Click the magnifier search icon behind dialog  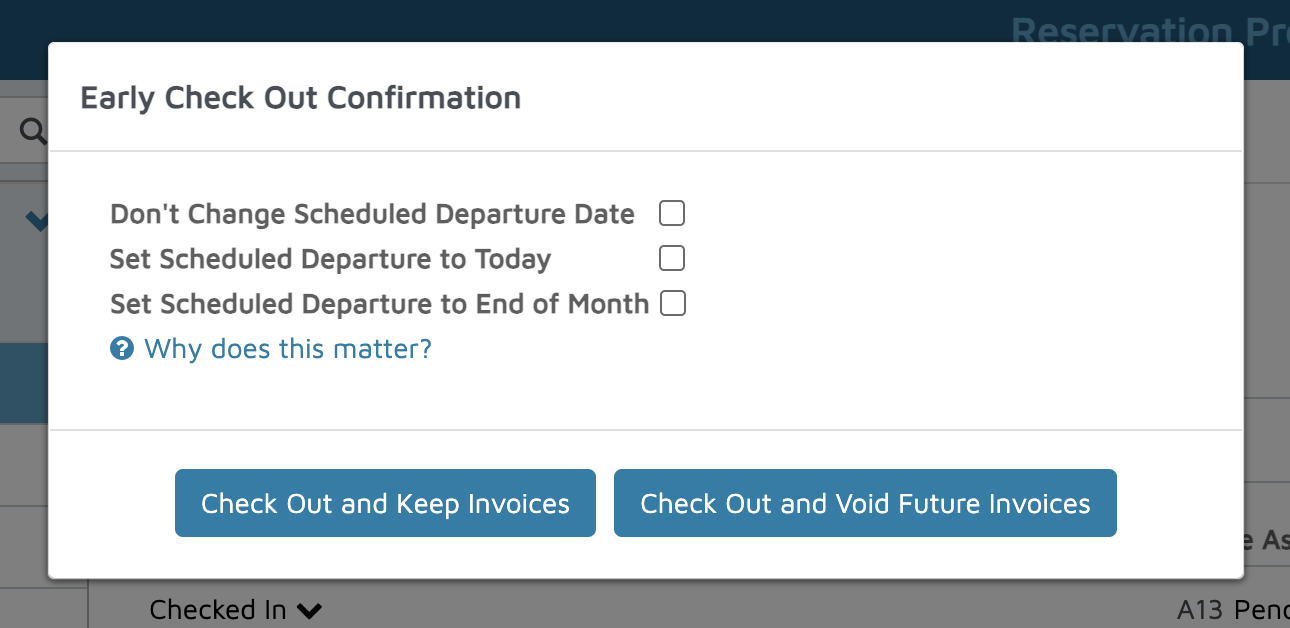[x=33, y=131]
